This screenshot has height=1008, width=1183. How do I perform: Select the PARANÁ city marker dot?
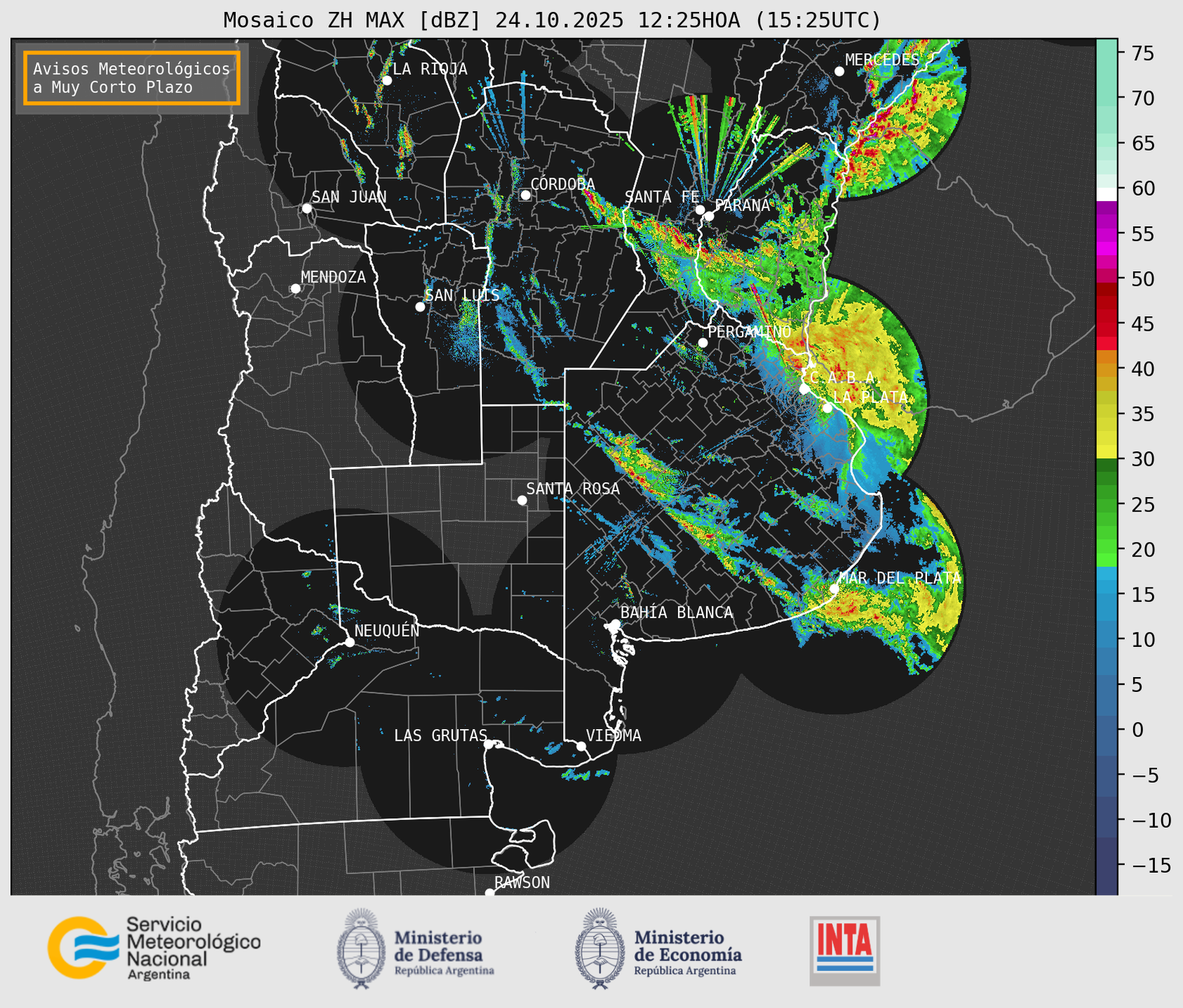709,216
